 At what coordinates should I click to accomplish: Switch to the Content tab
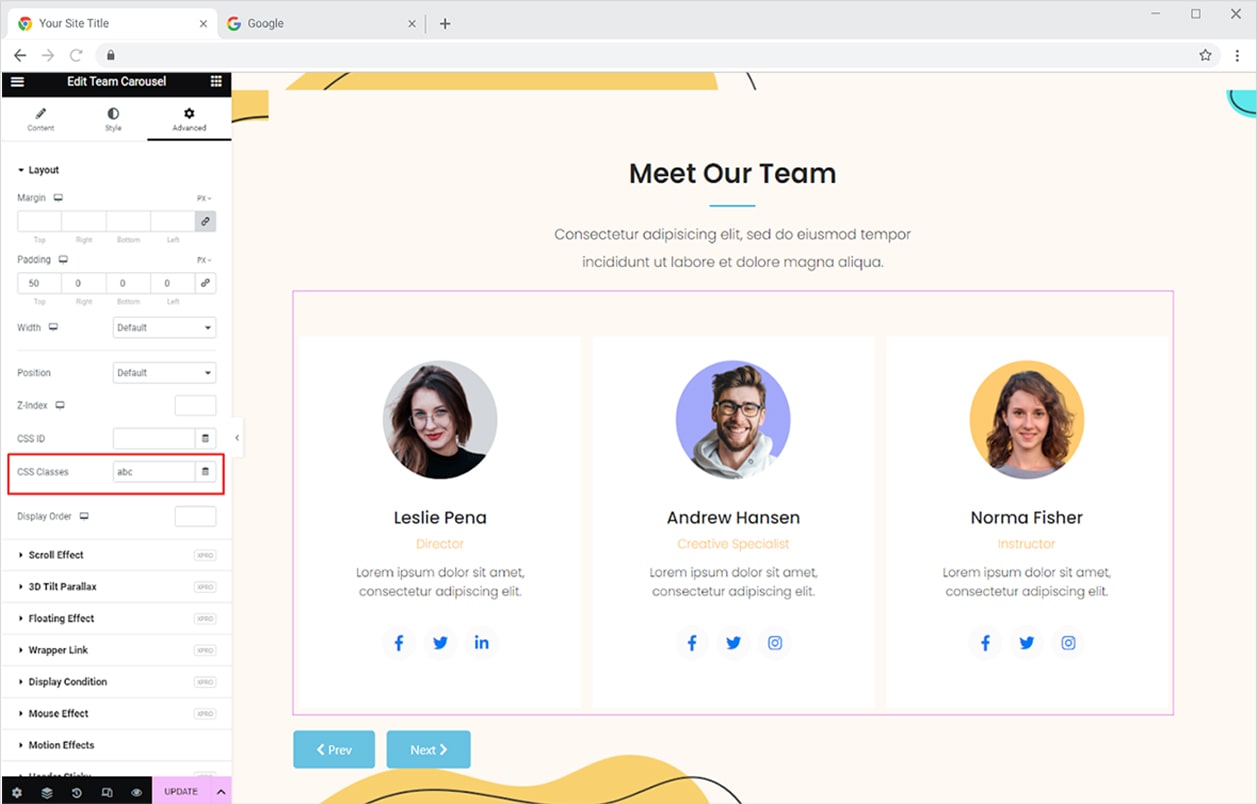point(41,119)
